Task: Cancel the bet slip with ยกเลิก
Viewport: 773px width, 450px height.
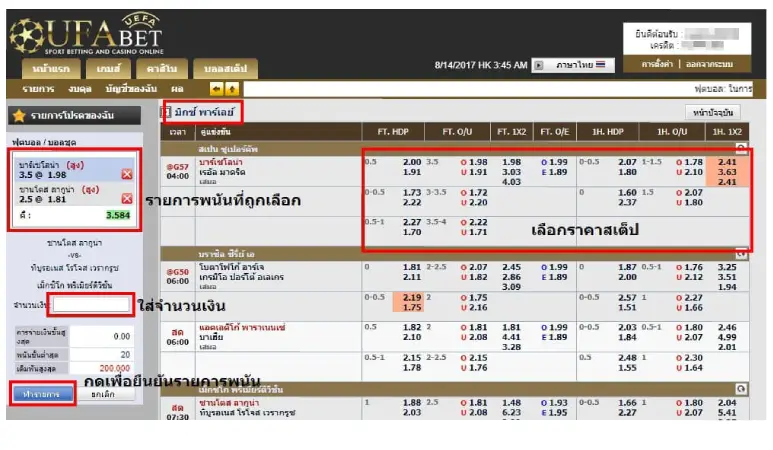Action: click(x=103, y=394)
